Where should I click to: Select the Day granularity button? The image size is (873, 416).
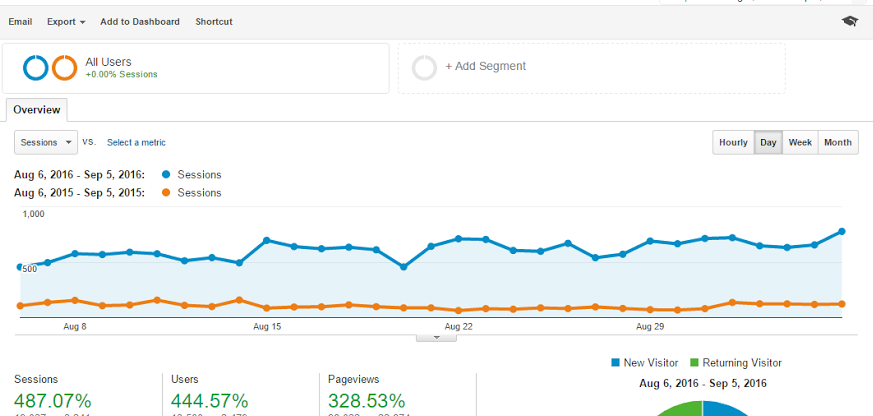coord(768,142)
